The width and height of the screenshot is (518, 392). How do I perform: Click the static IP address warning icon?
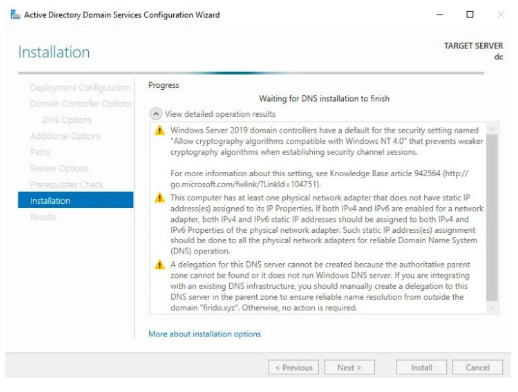coord(160,198)
